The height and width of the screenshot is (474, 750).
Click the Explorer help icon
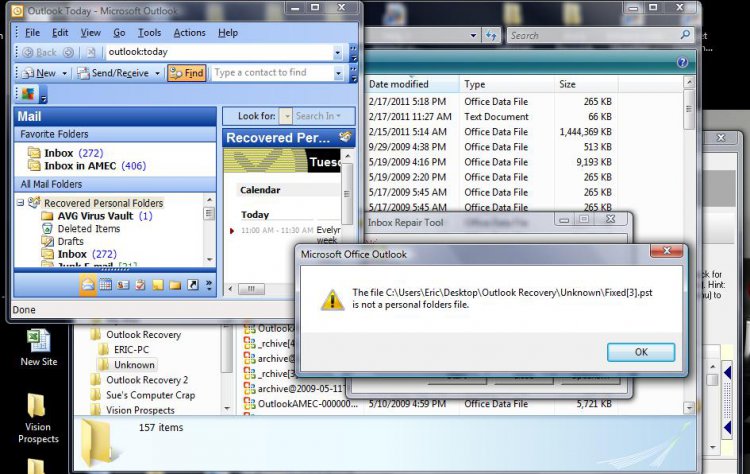682,62
